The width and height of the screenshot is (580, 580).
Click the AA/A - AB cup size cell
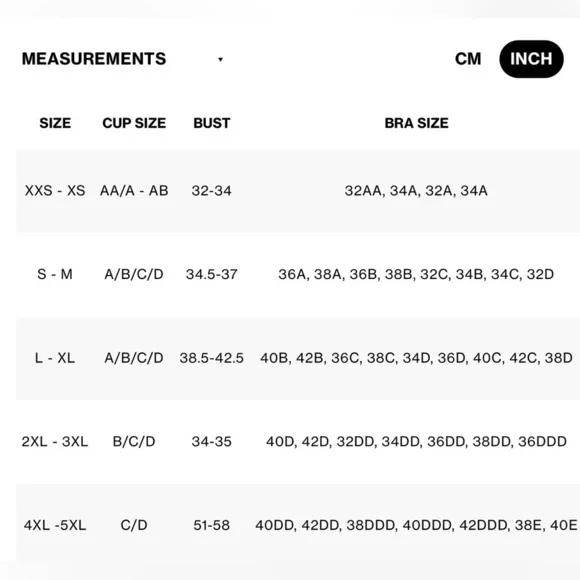pyautogui.click(x=134, y=191)
